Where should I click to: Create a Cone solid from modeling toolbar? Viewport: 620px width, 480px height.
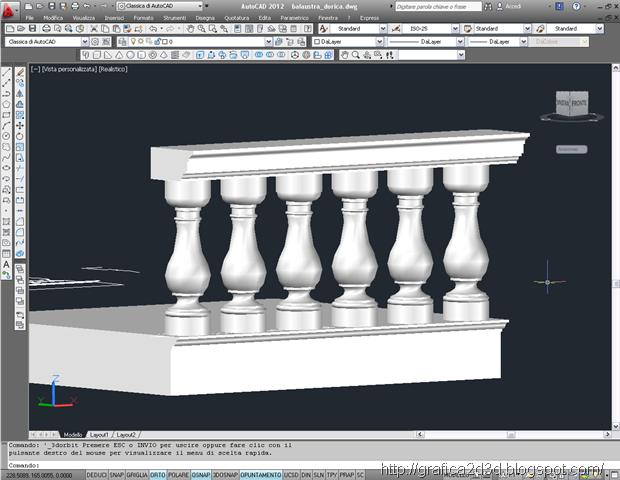point(119,55)
